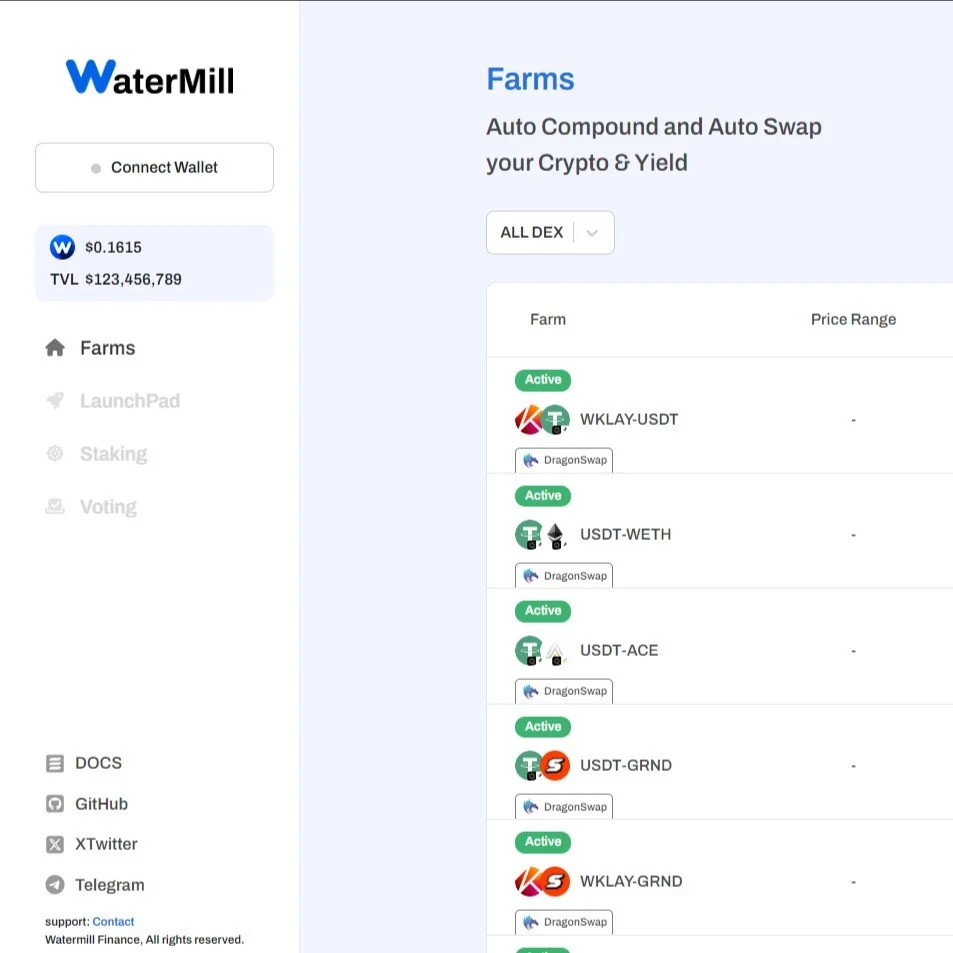The height and width of the screenshot is (953, 953).
Task: Click the DragonSwap tag under USDT-ACE
Action: tap(565, 691)
